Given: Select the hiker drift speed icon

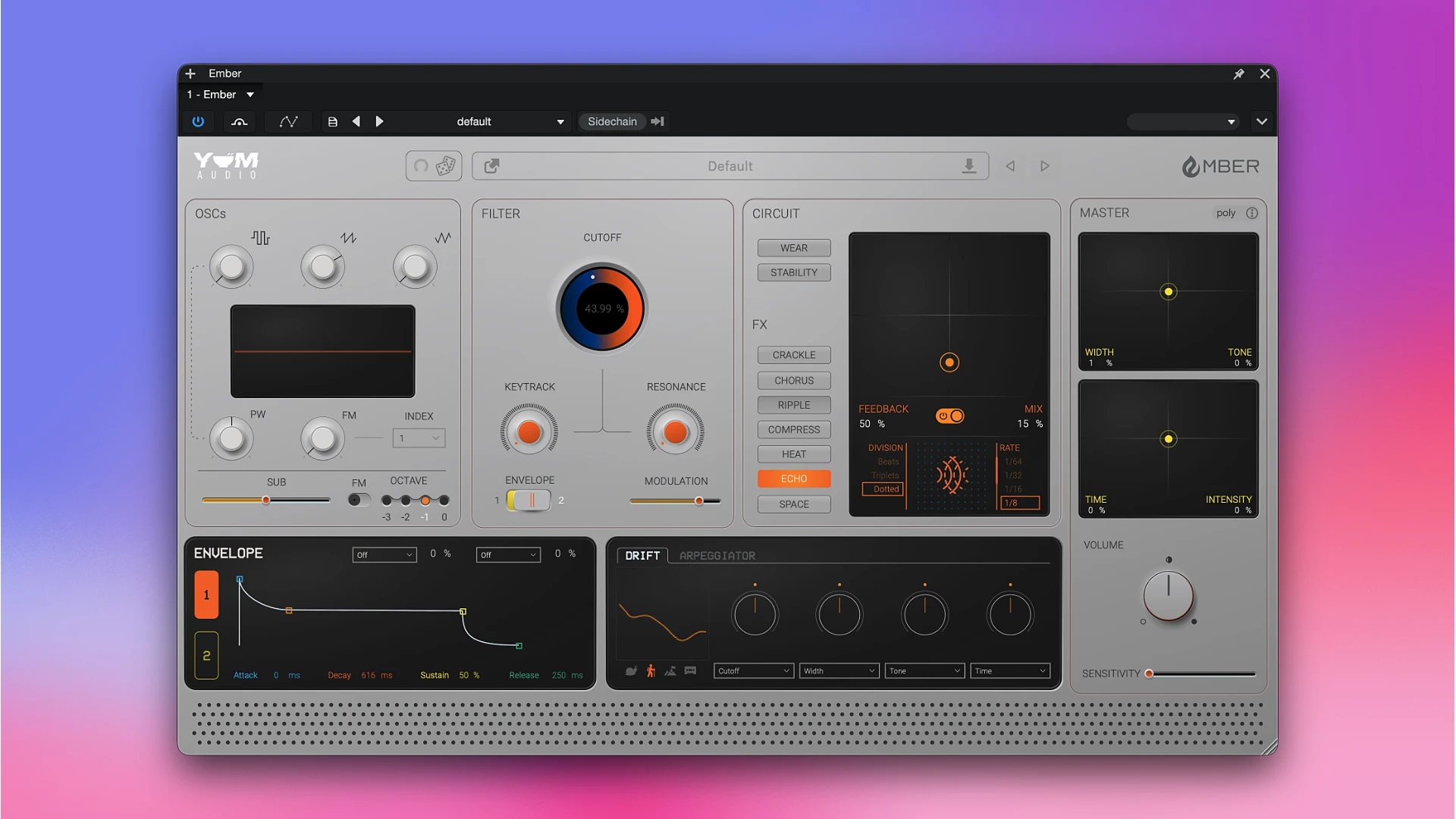Looking at the screenshot, I should [x=651, y=670].
